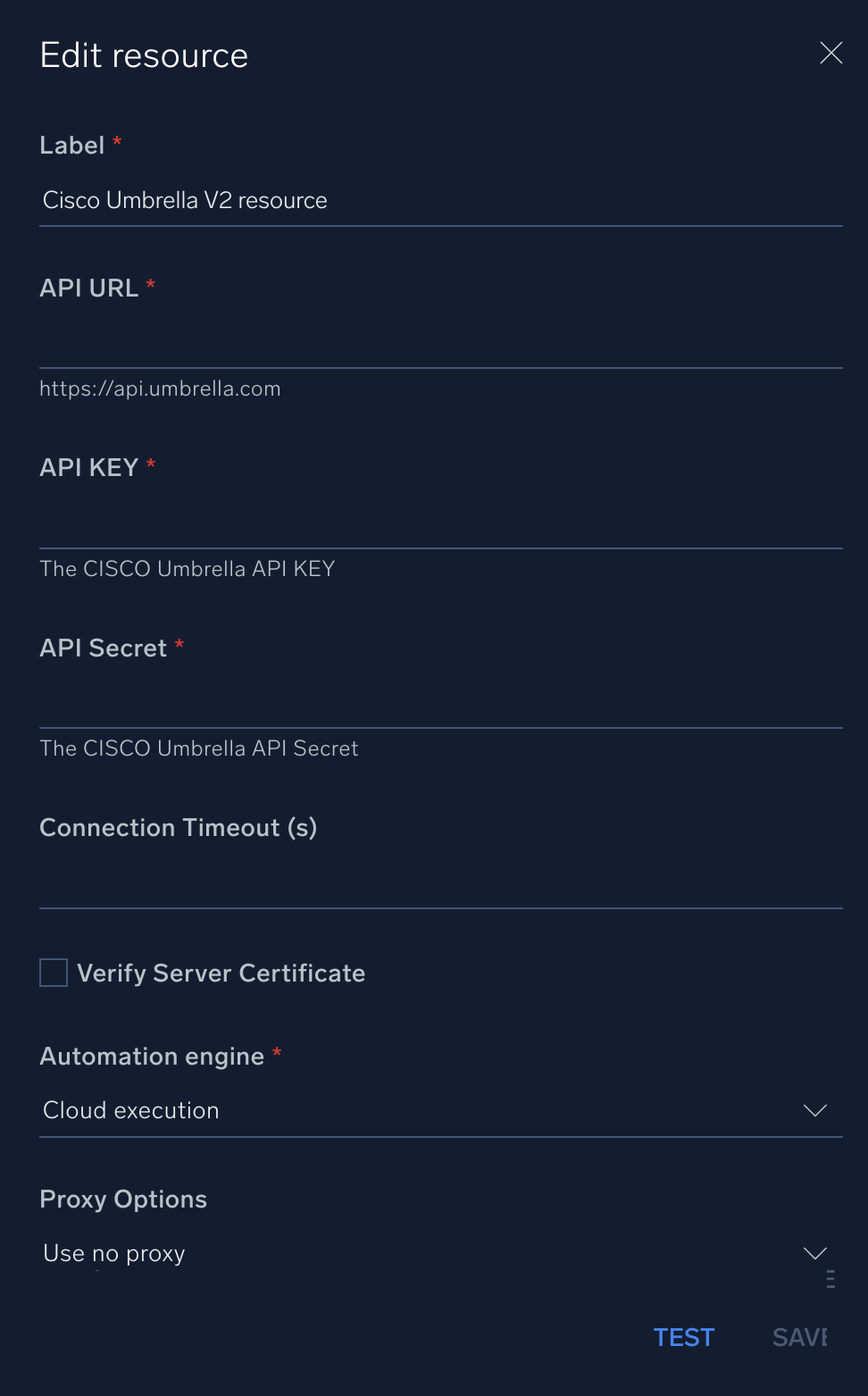Click the Edit resource dialog title
The height and width of the screenshot is (1396, 868).
(x=144, y=54)
